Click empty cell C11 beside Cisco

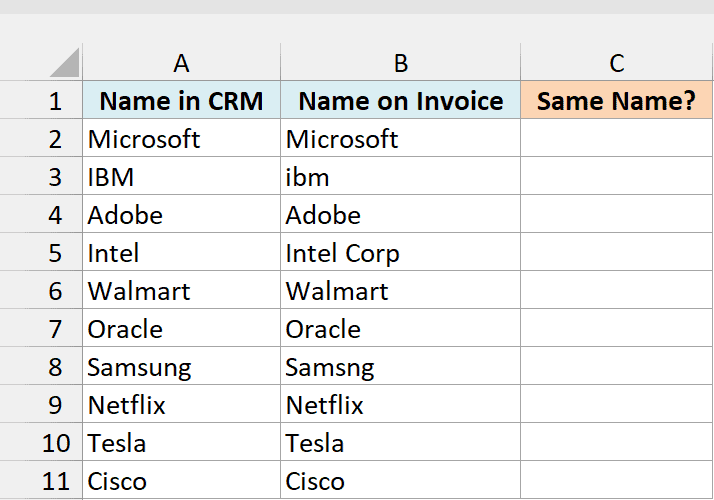pyautogui.click(x=617, y=480)
